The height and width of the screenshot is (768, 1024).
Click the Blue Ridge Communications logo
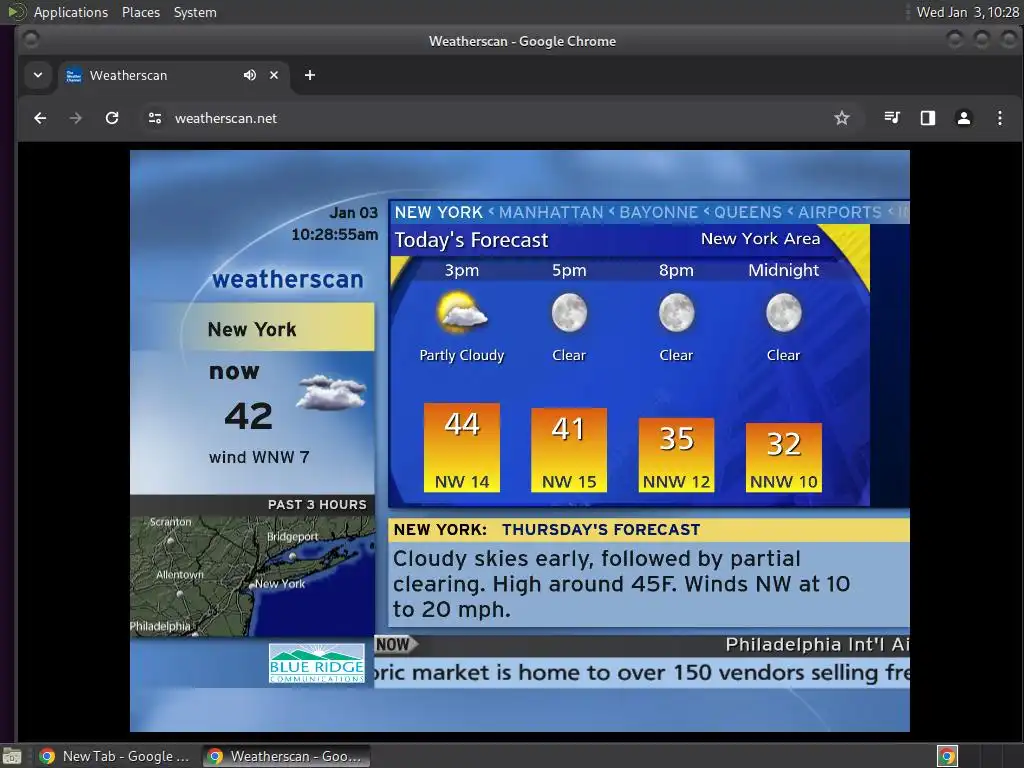pos(317,664)
